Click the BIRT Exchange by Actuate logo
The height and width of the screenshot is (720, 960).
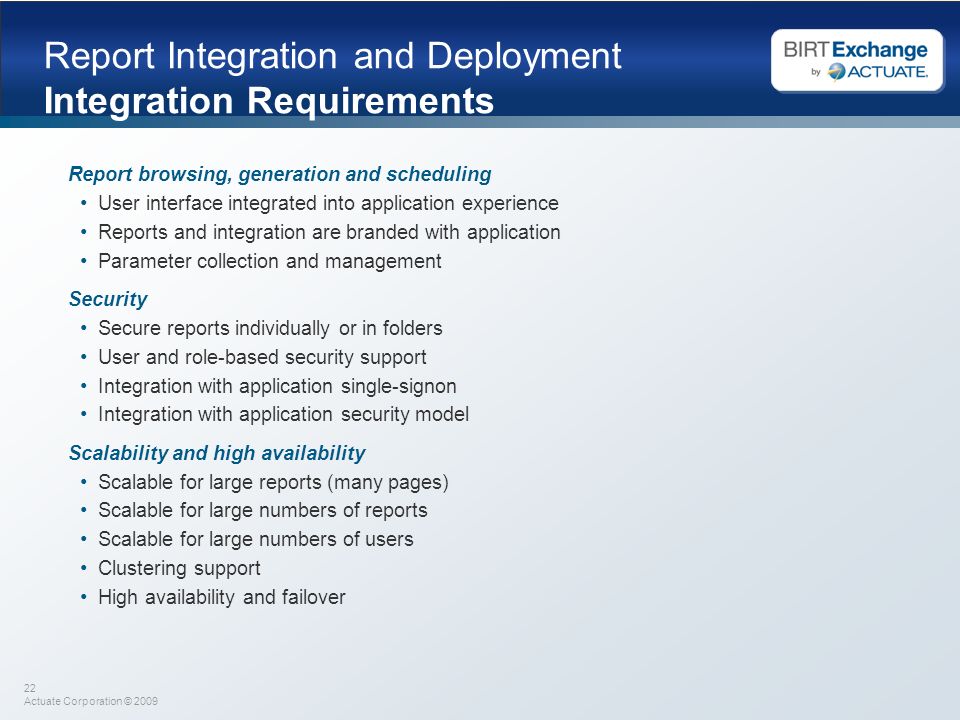857,61
